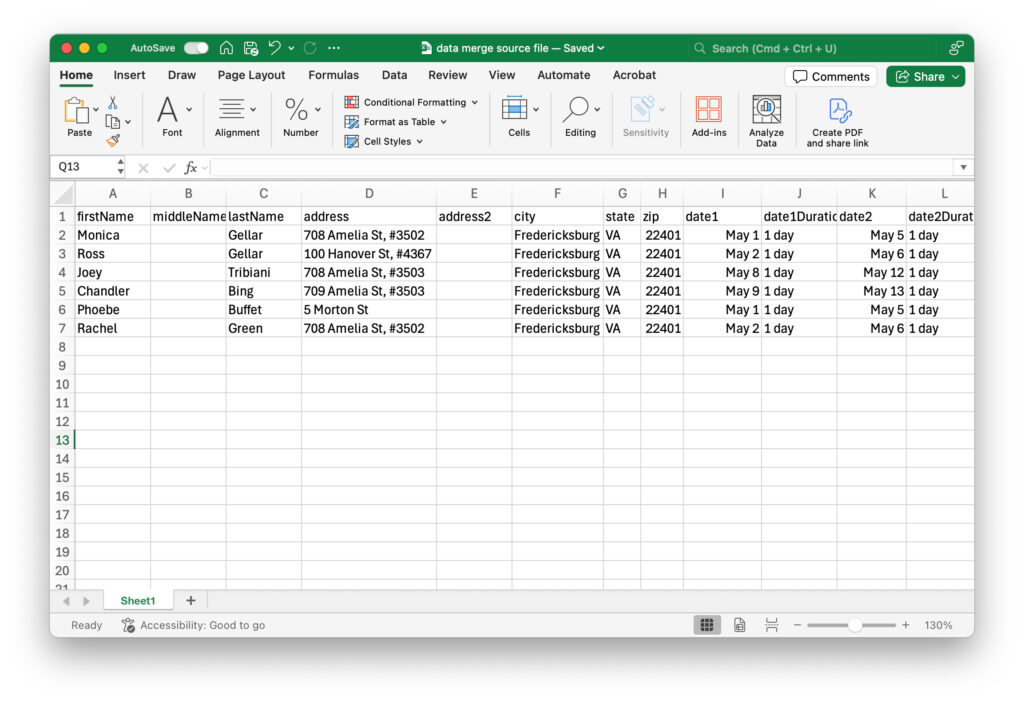Open the Paste options dropdown arrow
1024x703 pixels.
click(96, 110)
